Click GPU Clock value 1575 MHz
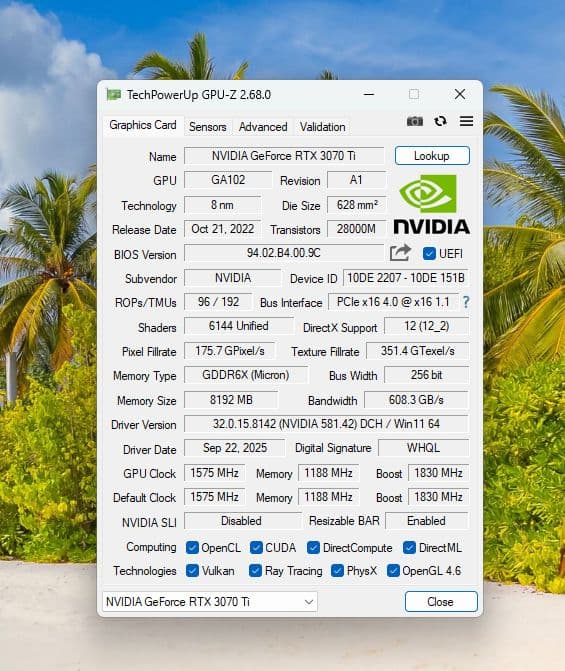Image resolution: width=565 pixels, height=671 pixels. [x=215, y=473]
